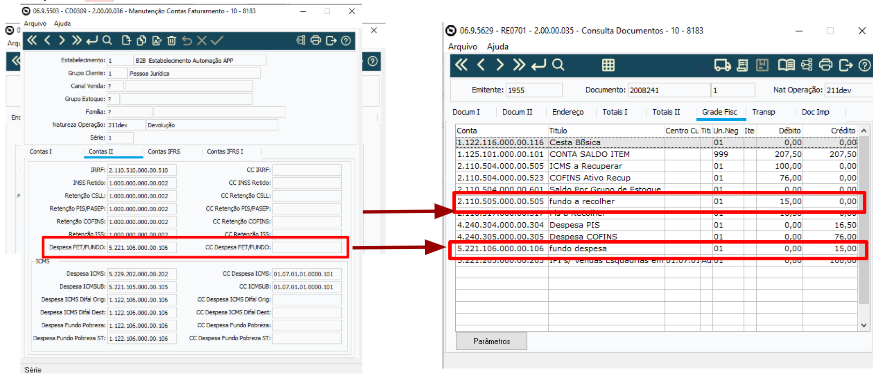The width and height of the screenshot is (873, 375).
Task: Open Ajuda menu in Manutenção Contas window
Action: pyautogui.click(x=62, y=24)
